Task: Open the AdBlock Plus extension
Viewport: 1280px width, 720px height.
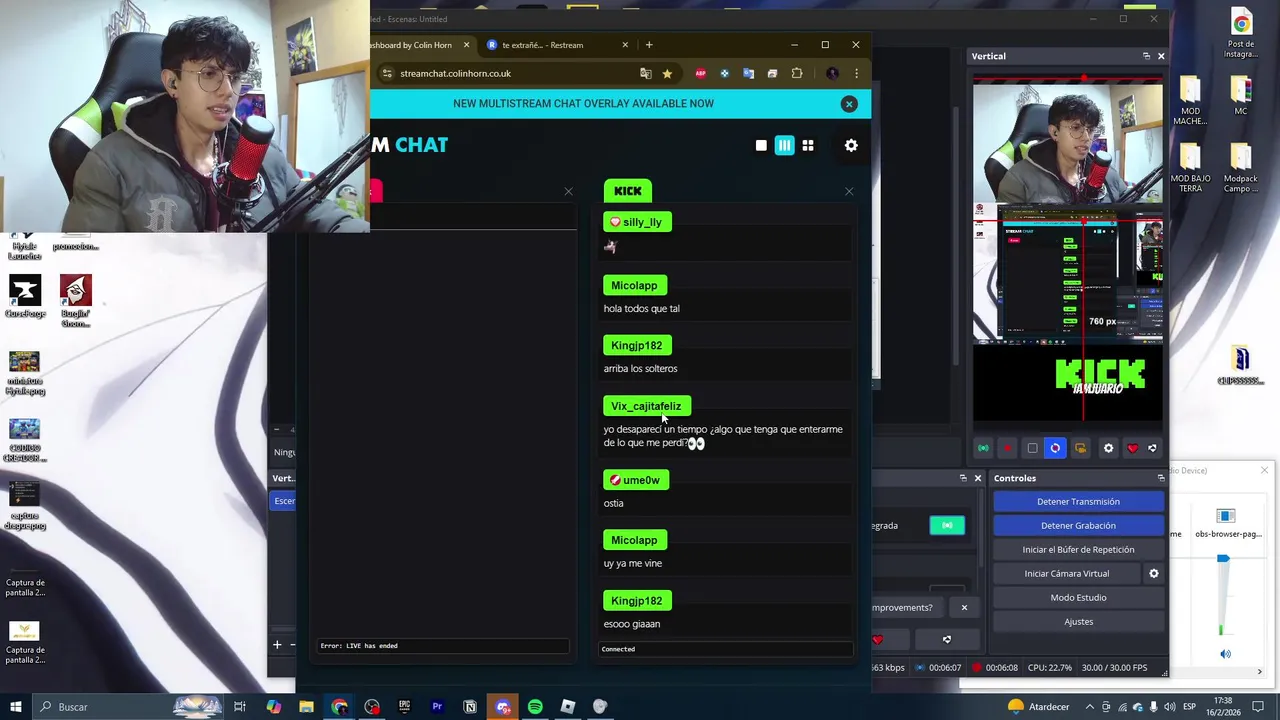Action: 700,73
